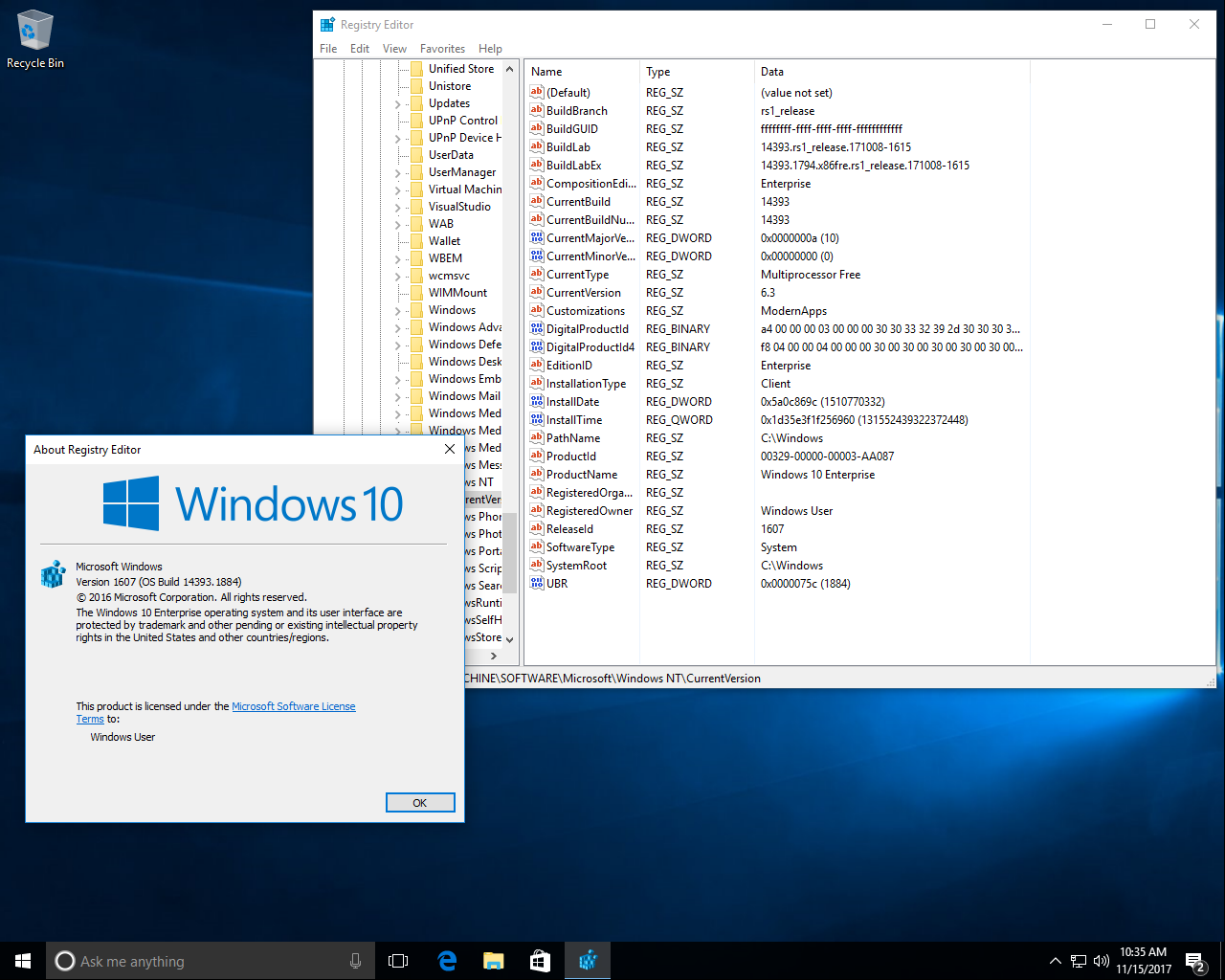
Task: Open Task View from the taskbar
Action: 398,961
